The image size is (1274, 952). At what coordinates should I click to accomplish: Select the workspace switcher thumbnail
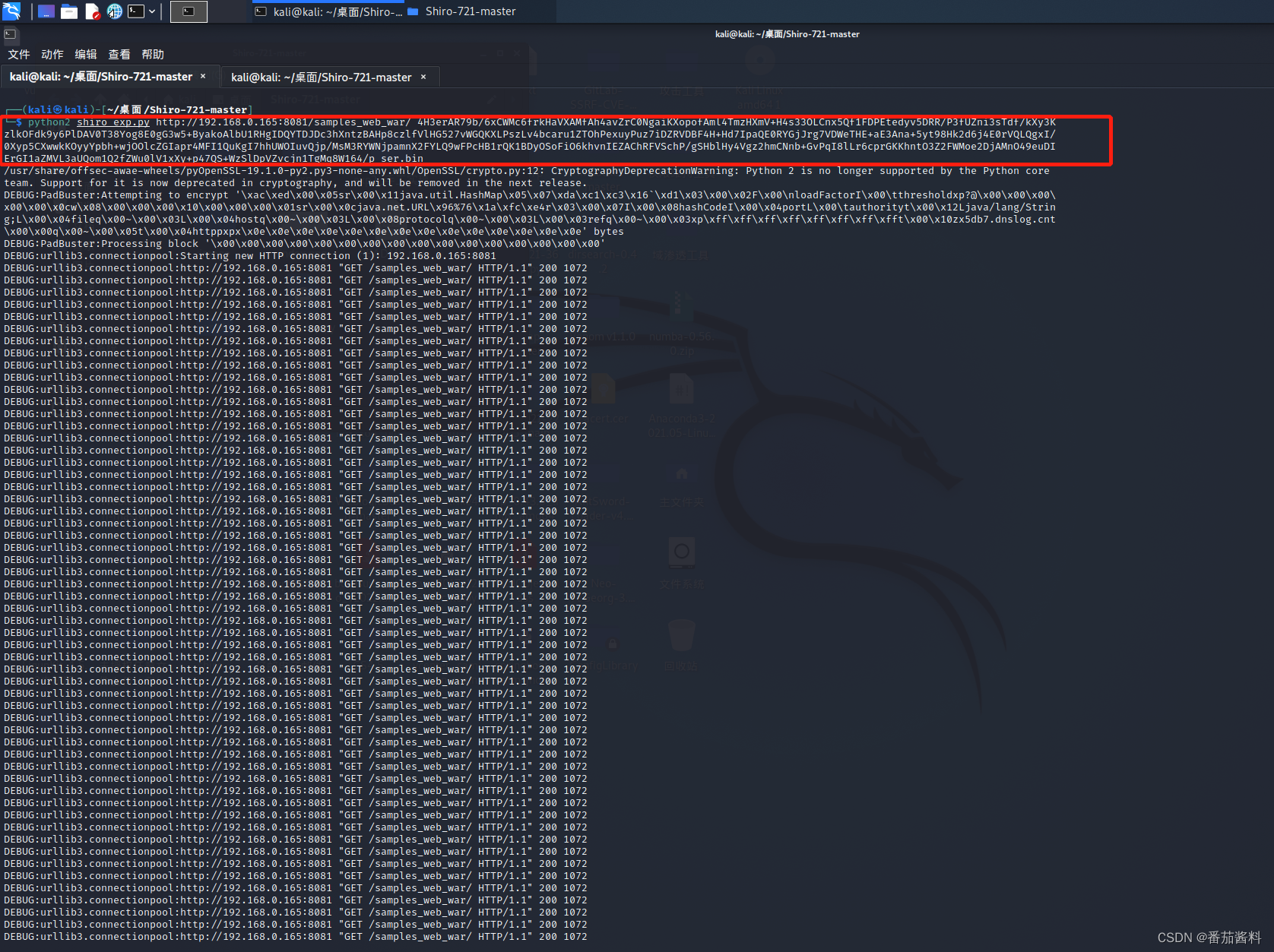pyautogui.click(x=189, y=11)
